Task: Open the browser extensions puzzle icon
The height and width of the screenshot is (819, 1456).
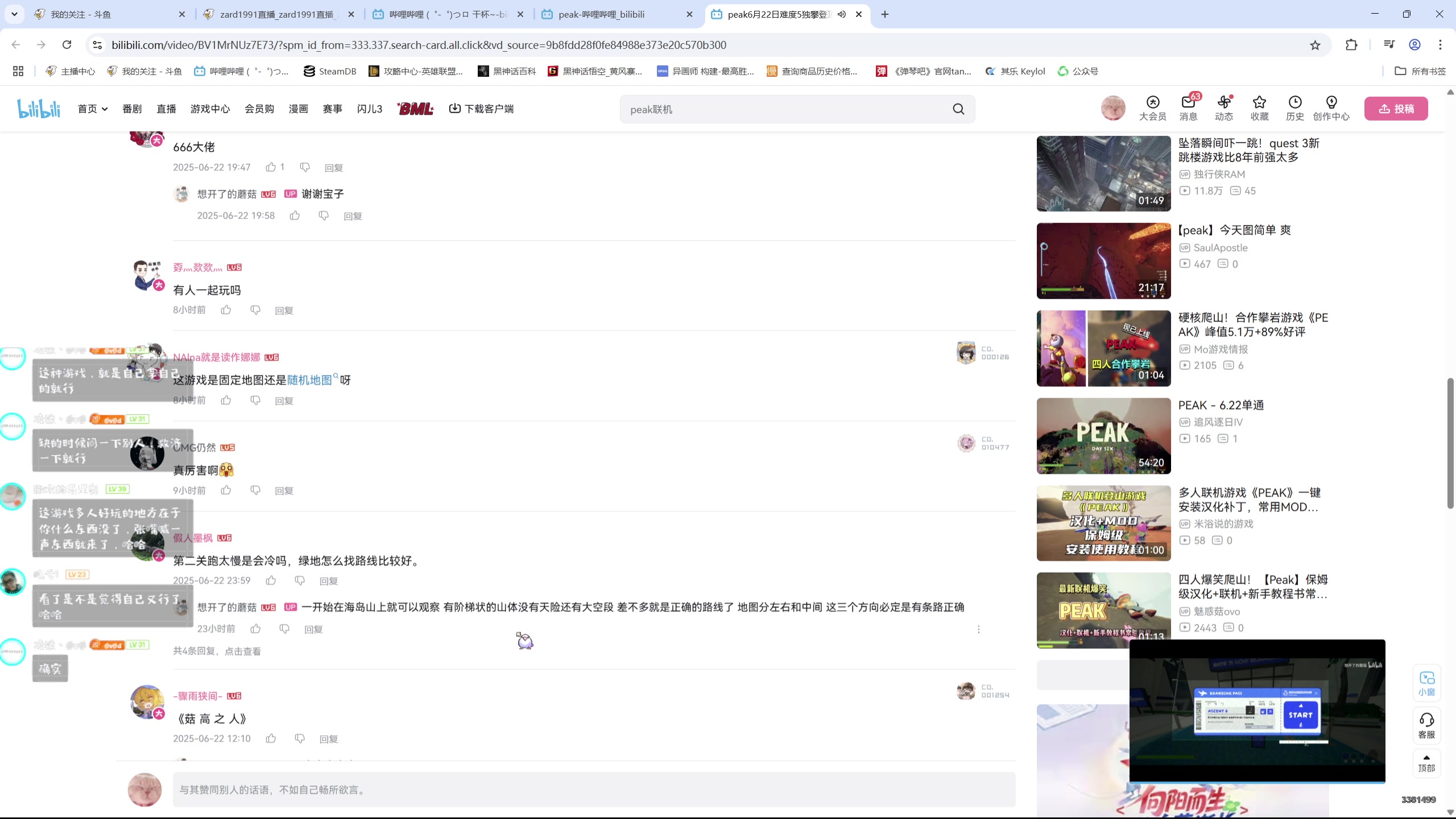Action: tap(1351, 45)
